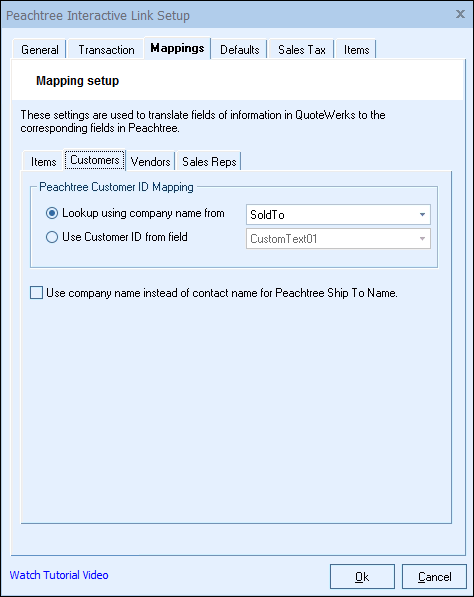Open the Sales Tax tab

302,49
